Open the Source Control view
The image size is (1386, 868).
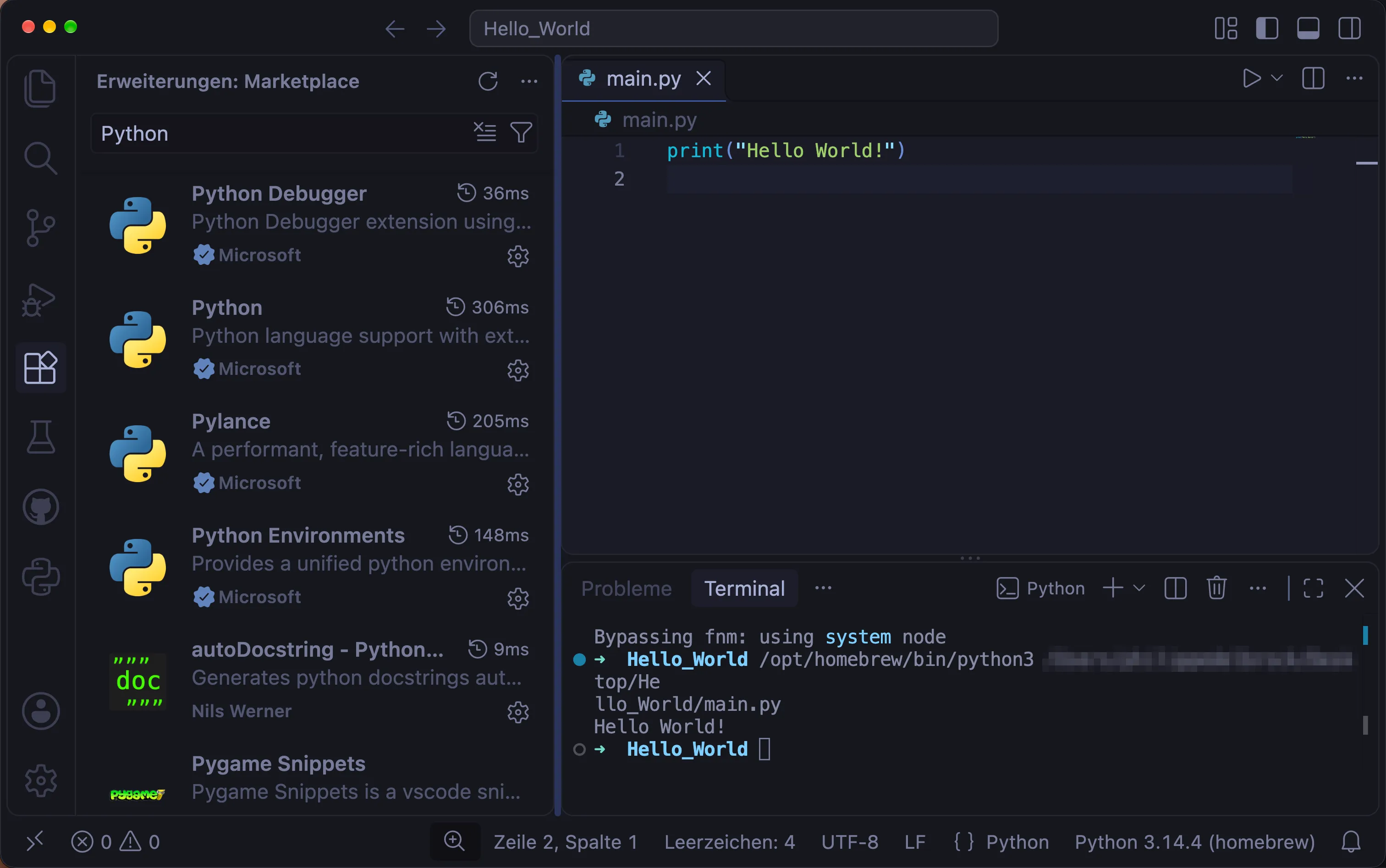[40, 228]
